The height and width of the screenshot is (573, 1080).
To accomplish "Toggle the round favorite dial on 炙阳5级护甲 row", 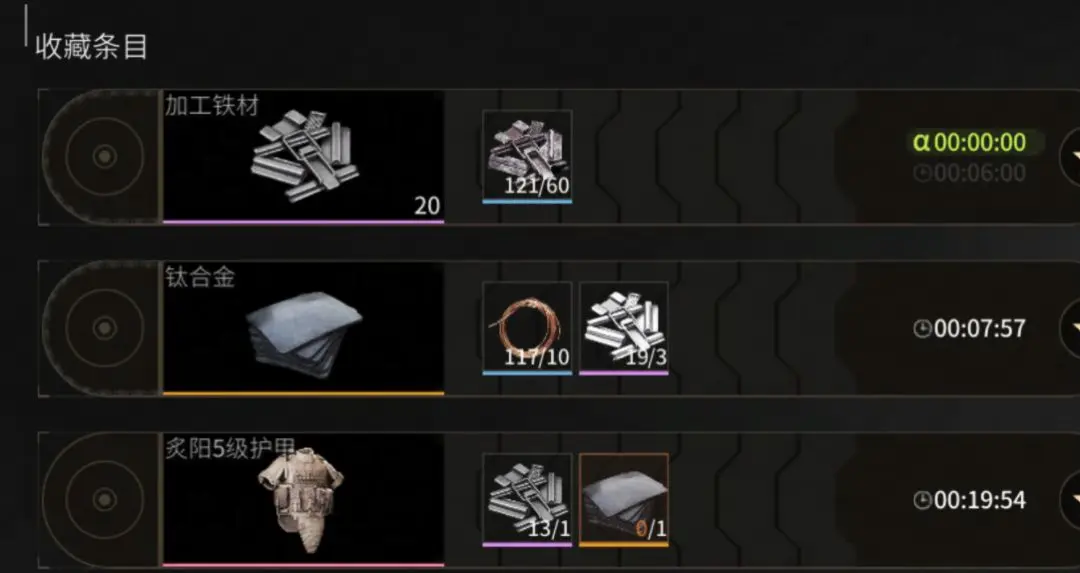I will (103, 499).
